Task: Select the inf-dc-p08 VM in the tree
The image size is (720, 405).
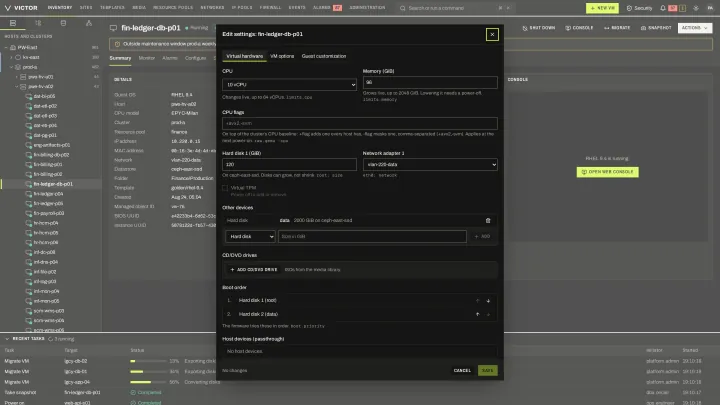Action: (44, 252)
